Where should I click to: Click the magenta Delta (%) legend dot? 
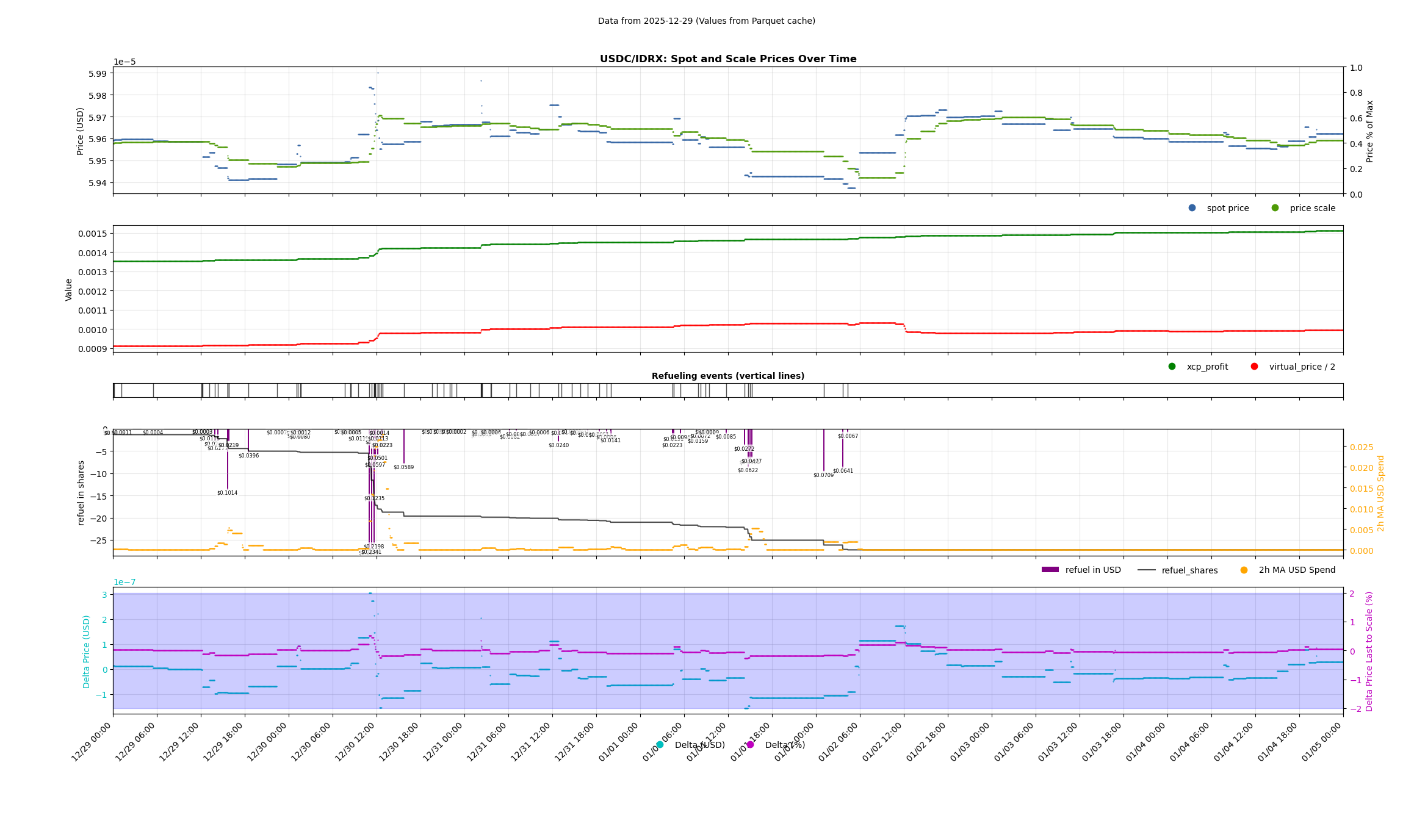(x=750, y=745)
